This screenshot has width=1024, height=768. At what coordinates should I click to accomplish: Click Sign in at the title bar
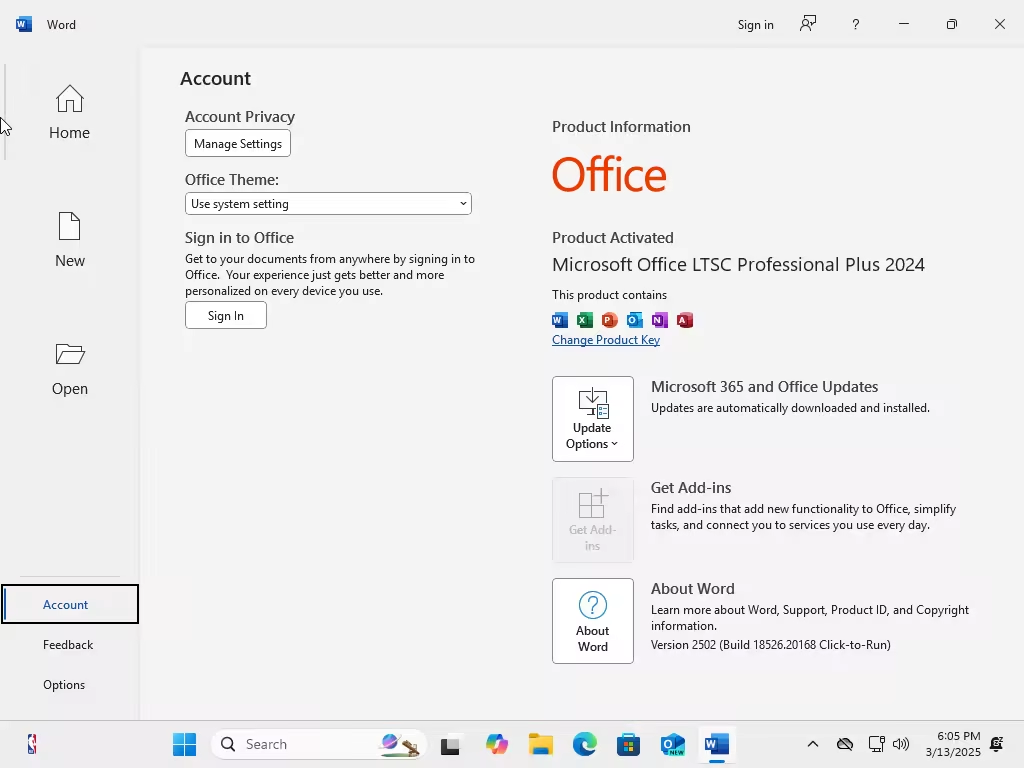pos(756,25)
